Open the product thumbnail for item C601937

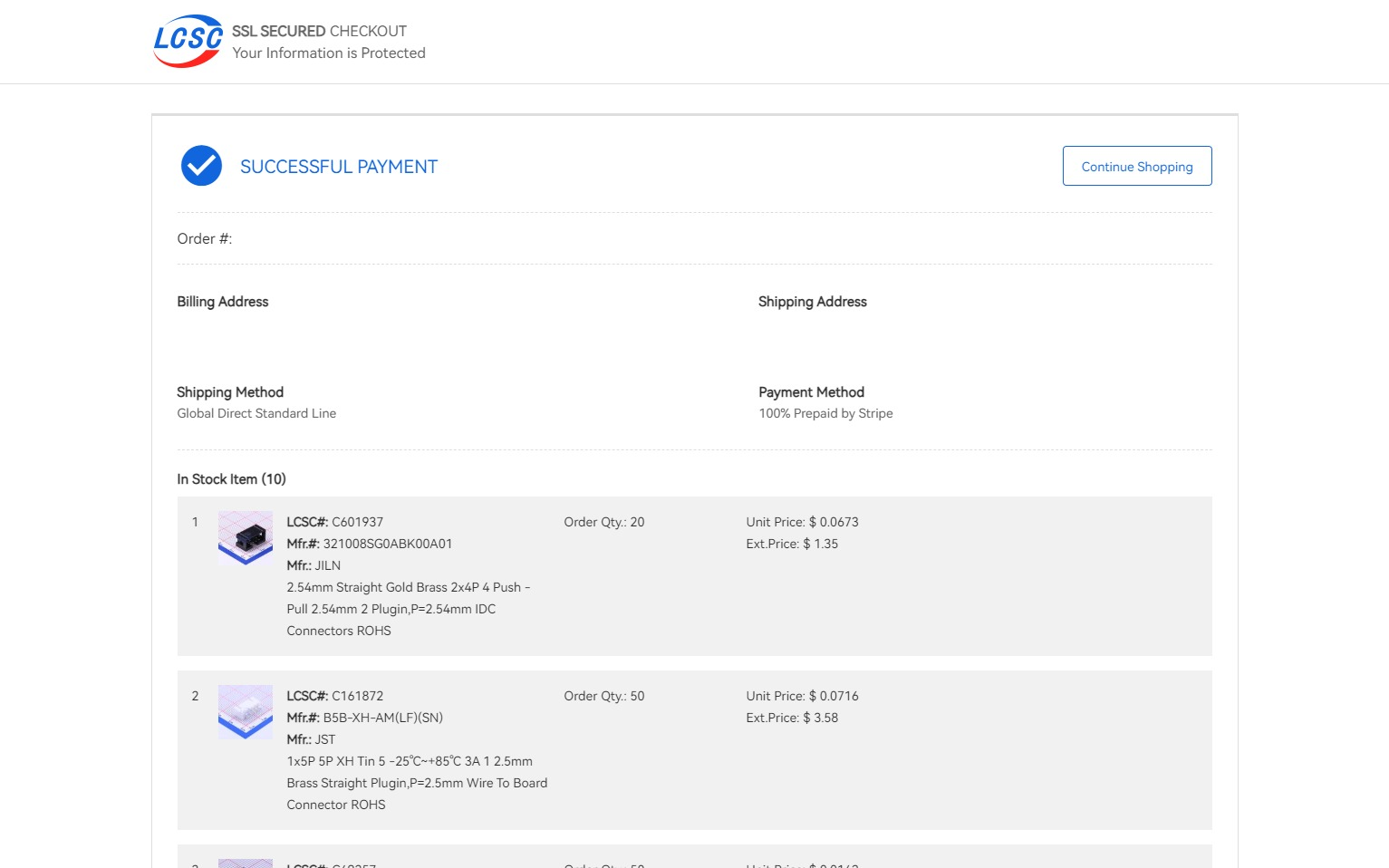point(245,537)
